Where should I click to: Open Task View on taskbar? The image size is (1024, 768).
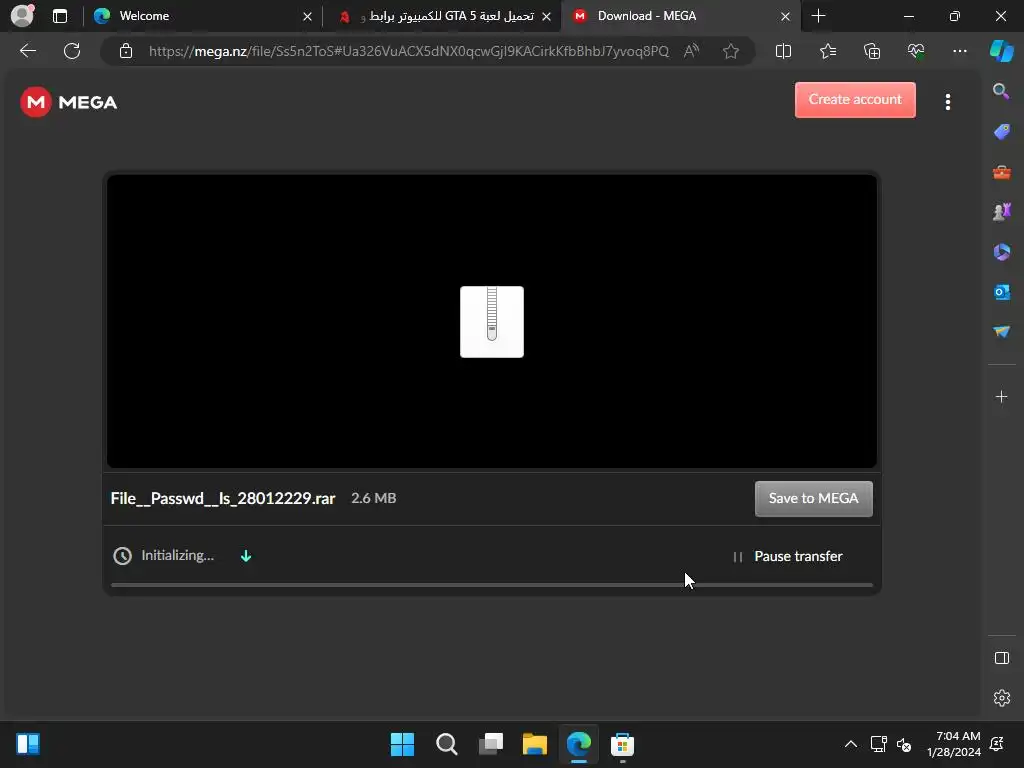[x=491, y=744]
